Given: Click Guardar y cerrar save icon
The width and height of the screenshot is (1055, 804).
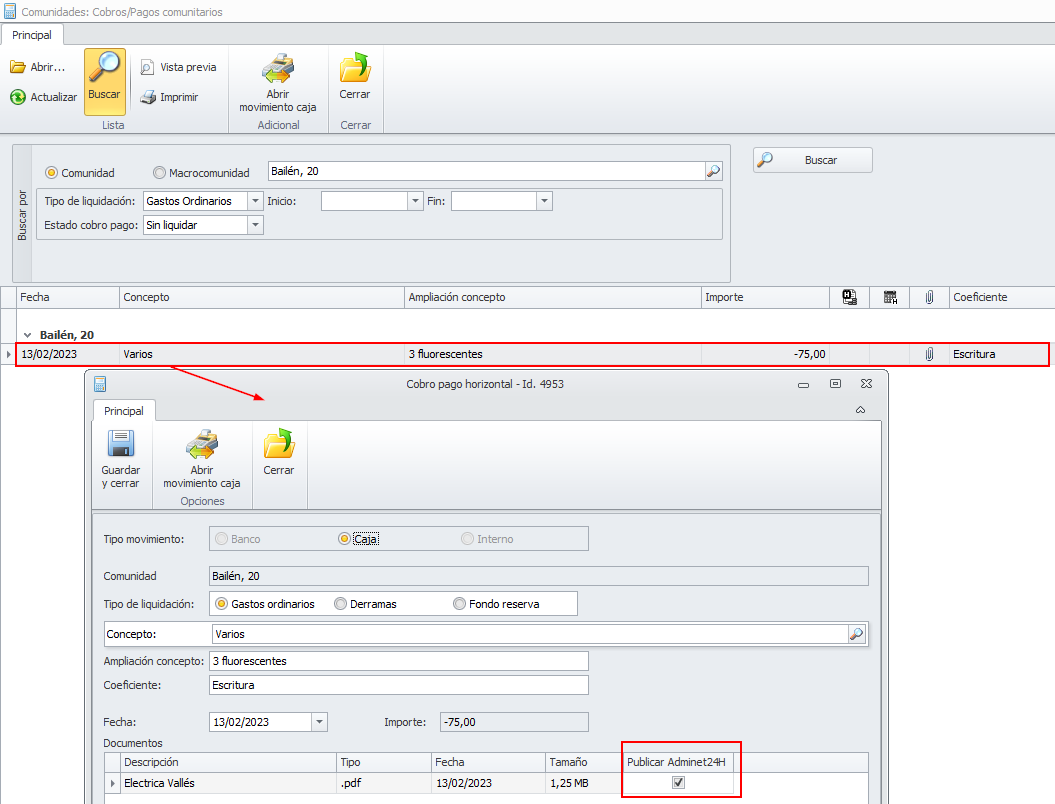Looking at the screenshot, I should (x=121, y=444).
